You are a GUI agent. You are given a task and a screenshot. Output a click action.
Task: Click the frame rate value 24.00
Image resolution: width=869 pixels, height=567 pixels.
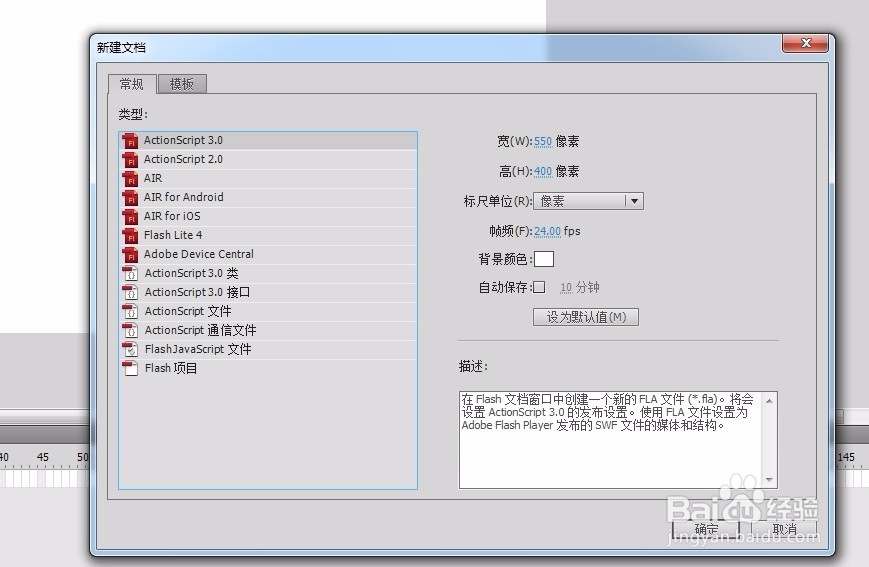(547, 231)
